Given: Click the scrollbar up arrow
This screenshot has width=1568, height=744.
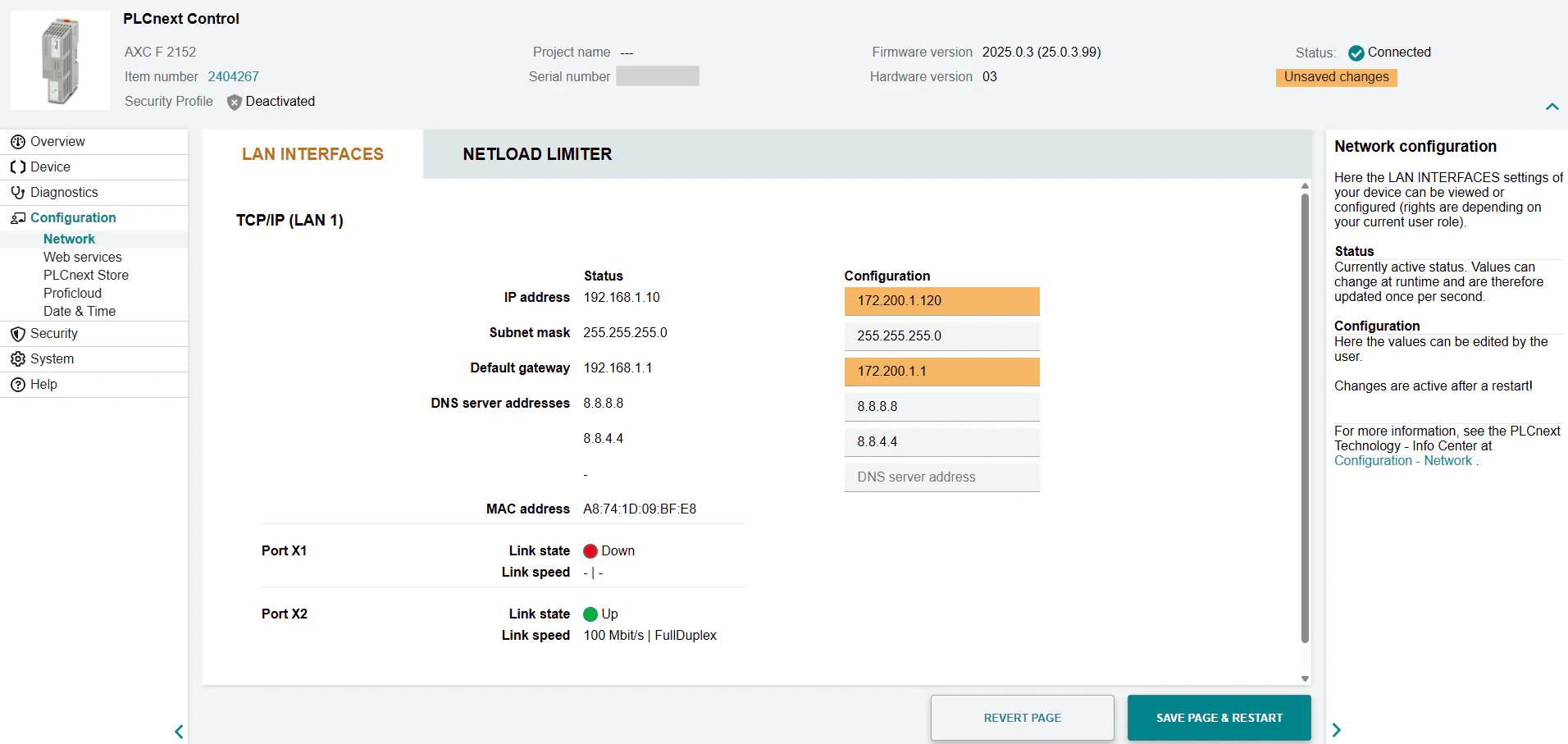Looking at the screenshot, I should point(1305,186).
